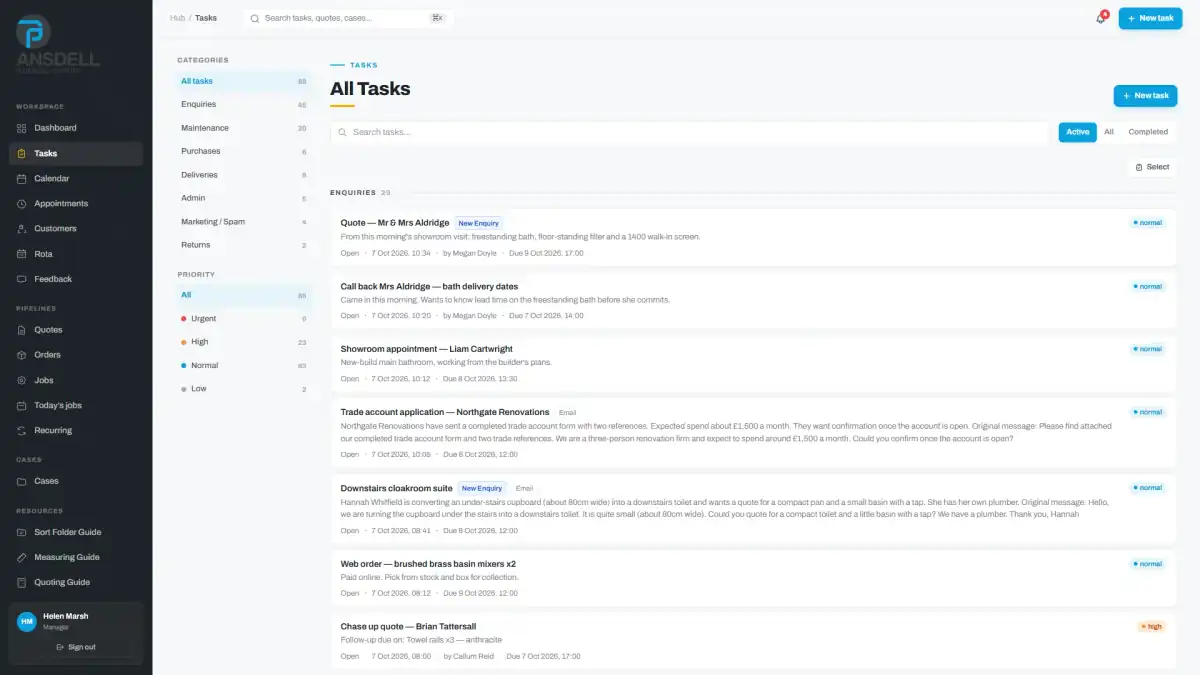
Task: Select All under Priority filter
Action: pos(244,295)
